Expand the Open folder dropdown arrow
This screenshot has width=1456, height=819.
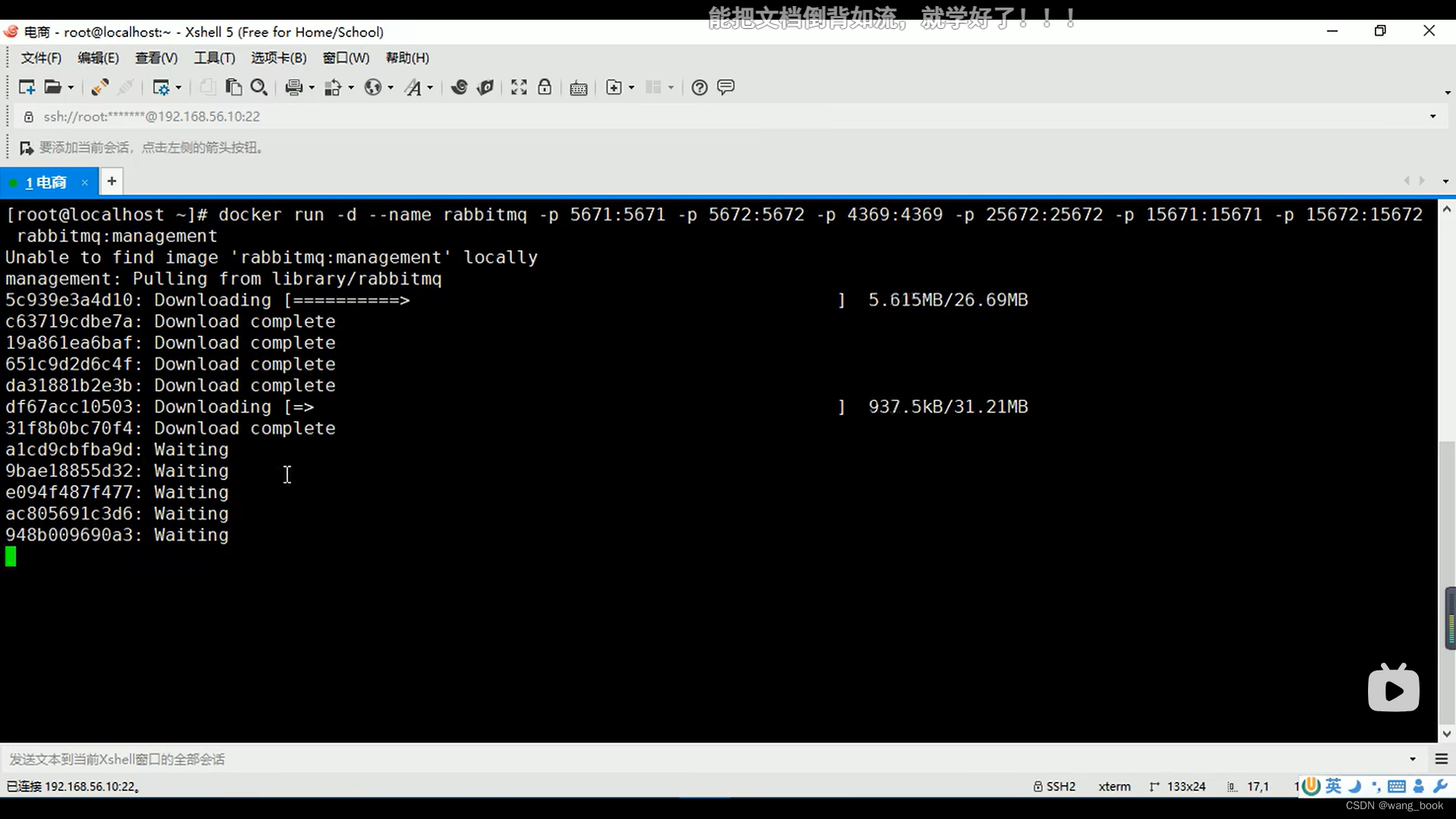(x=71, y=88)
